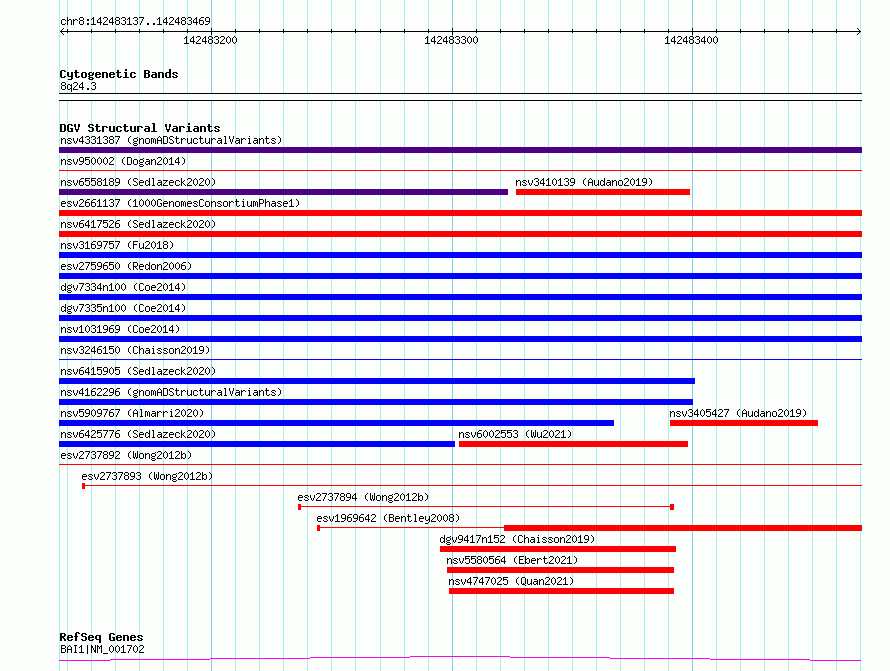Click ruler position 142483400
890x671 pixels.
click(691, 40)
